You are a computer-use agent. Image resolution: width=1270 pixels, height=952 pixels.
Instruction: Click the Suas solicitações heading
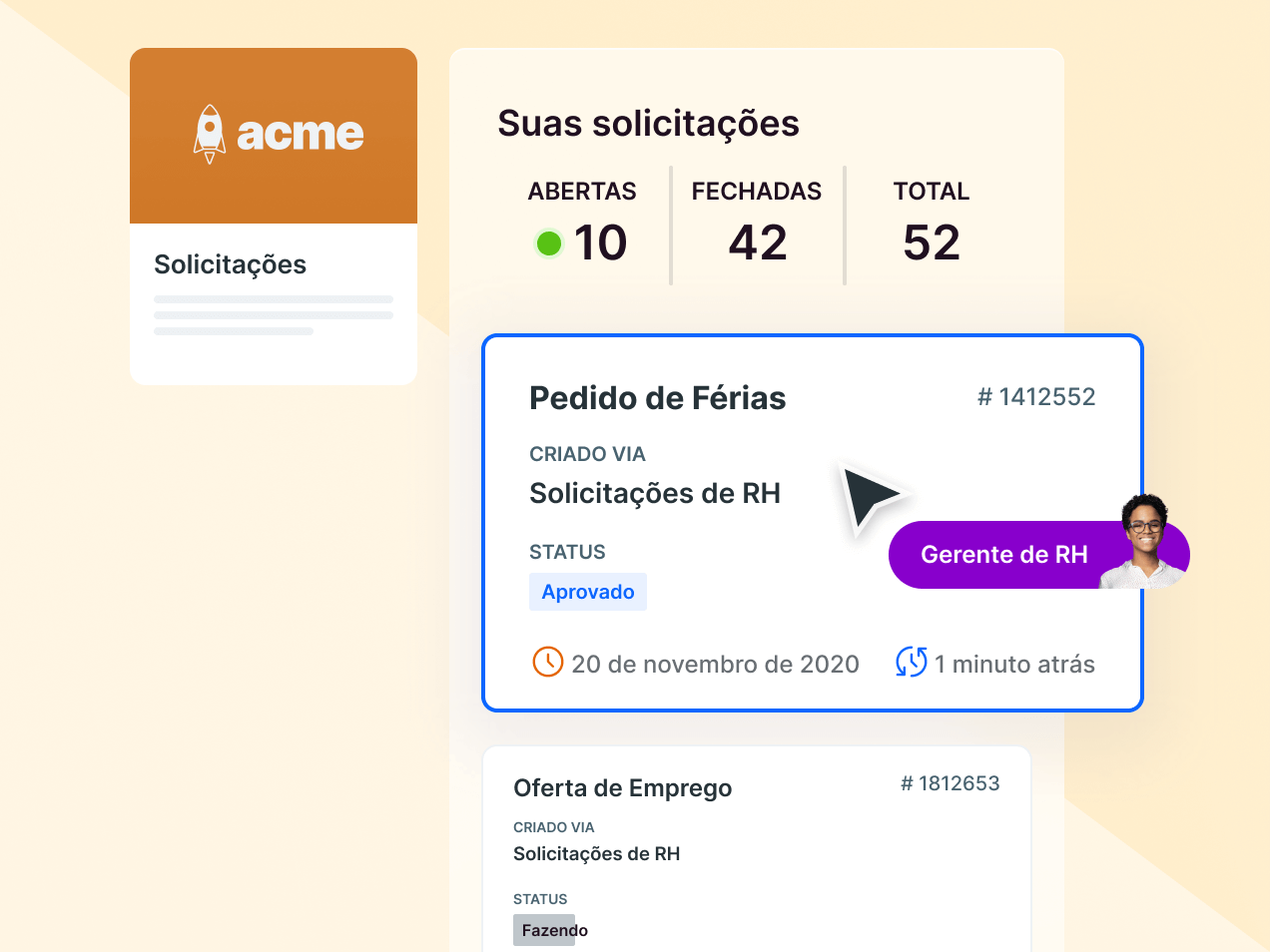click(648, 124)
